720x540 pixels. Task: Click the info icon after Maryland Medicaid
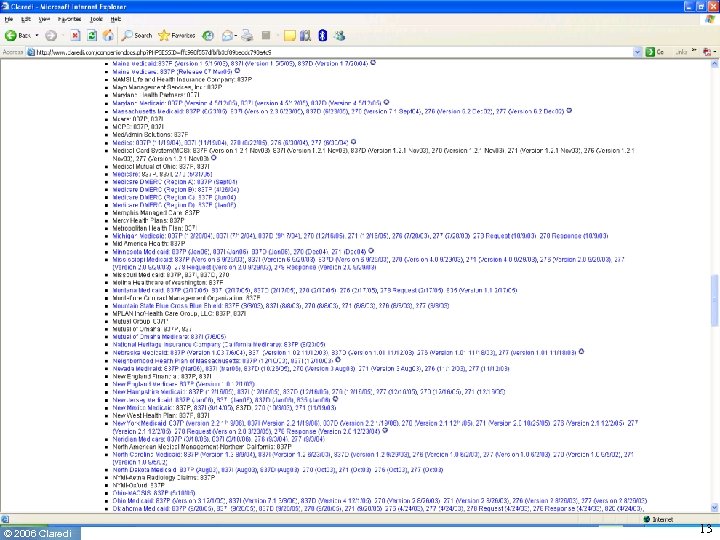point(386,102)
